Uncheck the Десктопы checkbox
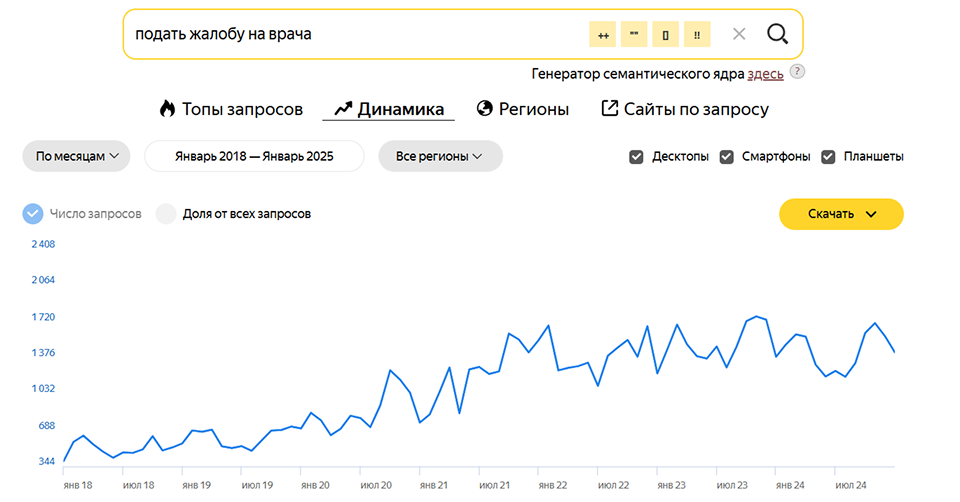 click(x=636, y=157)
